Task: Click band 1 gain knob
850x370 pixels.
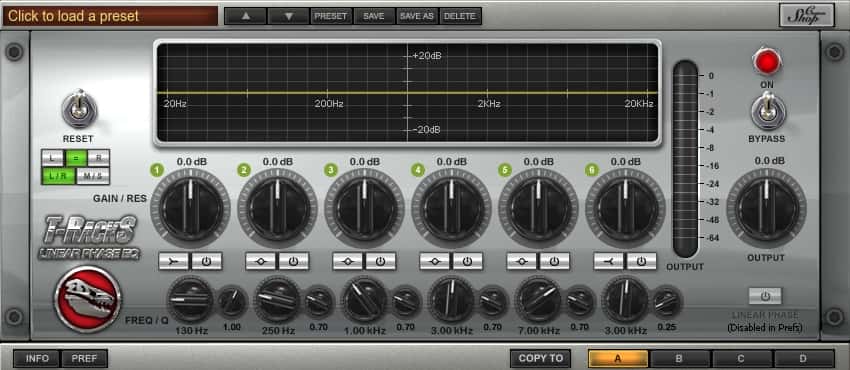Action: [190, 209]
